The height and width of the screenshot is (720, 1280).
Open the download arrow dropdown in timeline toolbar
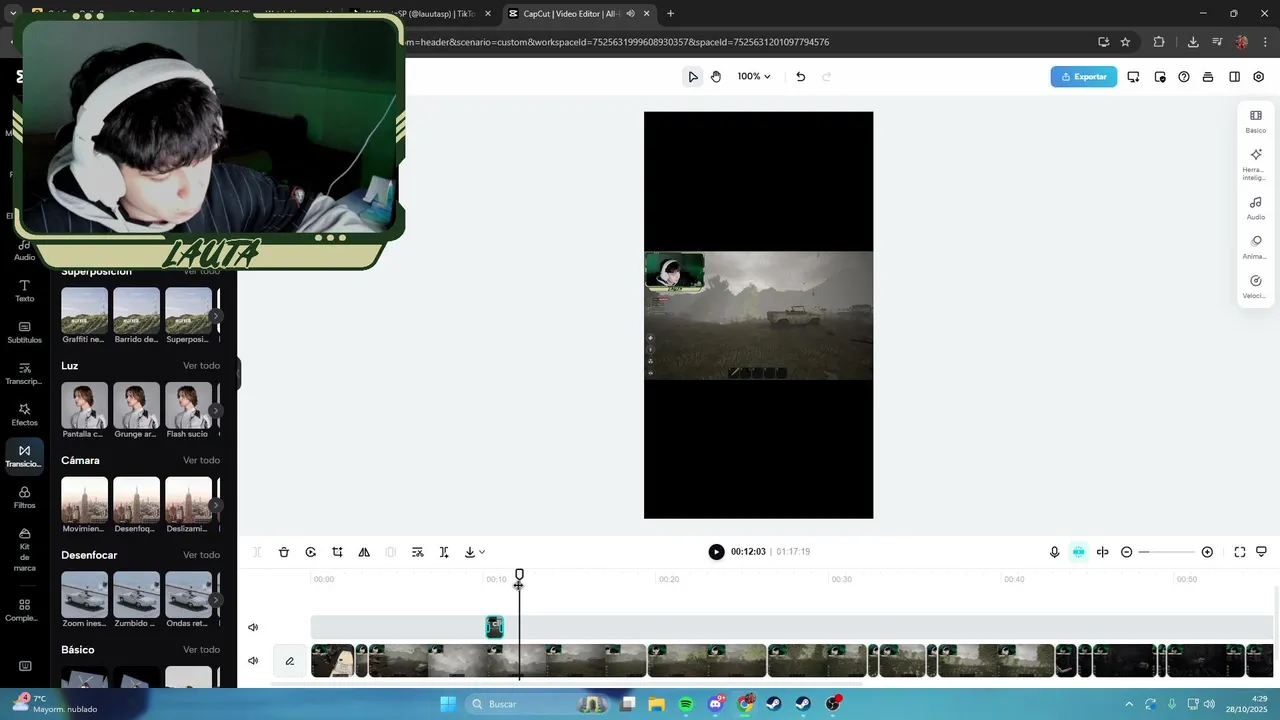coord(475,552)
